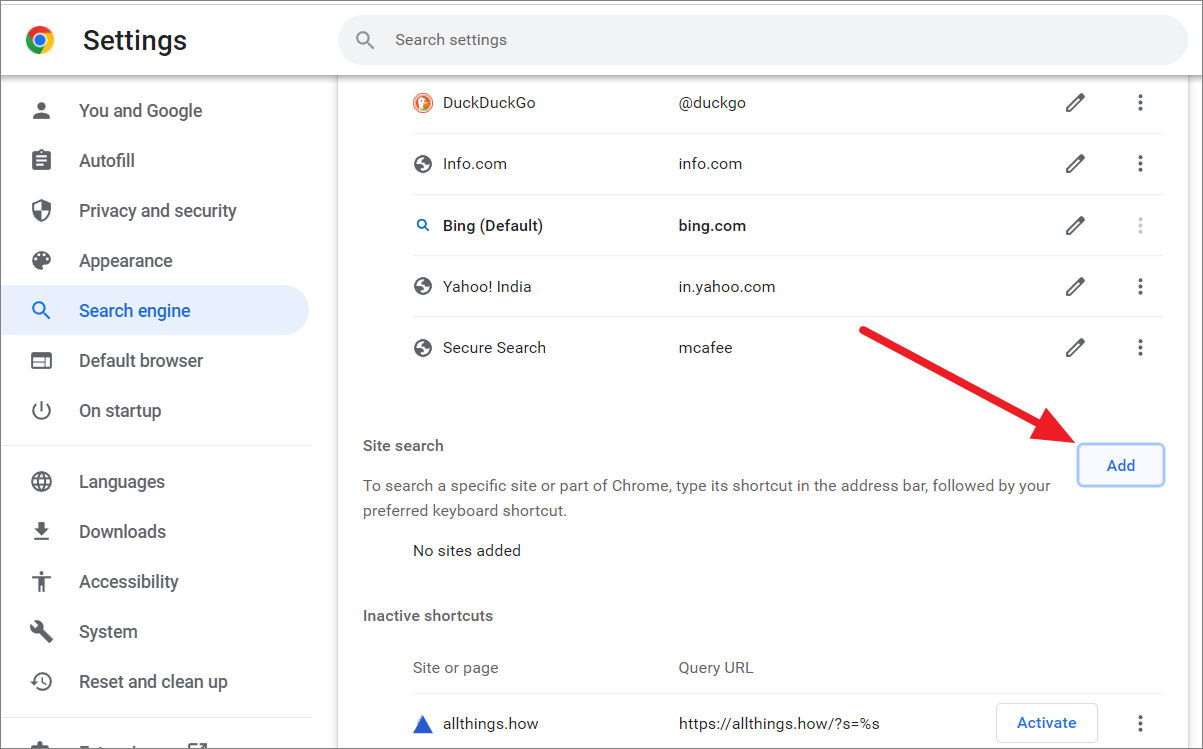The image size is (1203, 749).
Task: Click the Languages globe icon
Action: coord(41,482)
